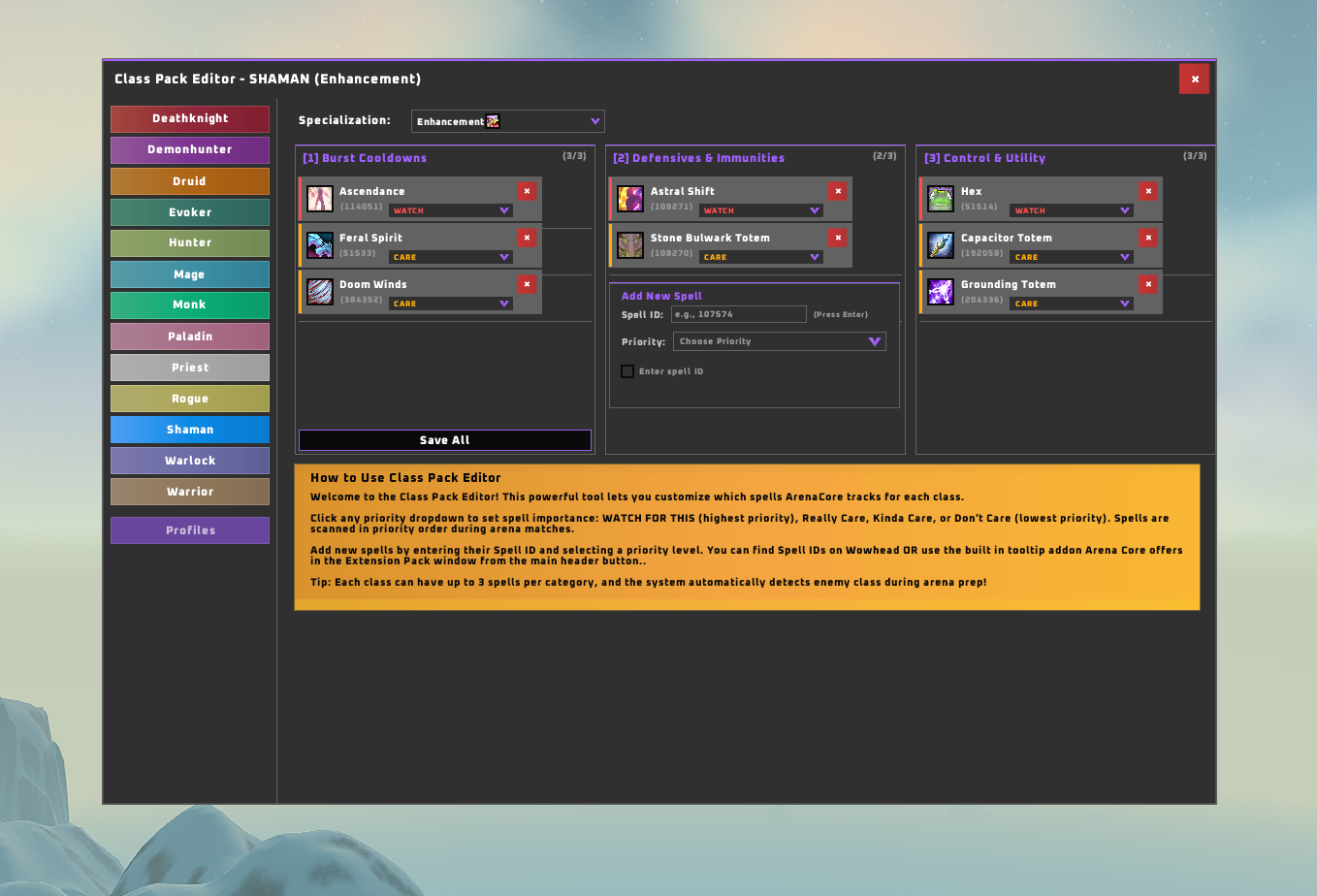The image size is (1317, 896).
Task: Click the Stone Bulwark Totem icon
Action: [630, 243]
